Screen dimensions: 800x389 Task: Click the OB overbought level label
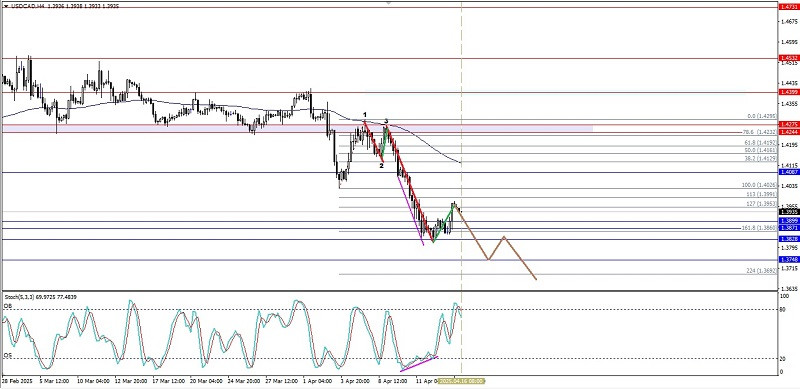(7, 306)
